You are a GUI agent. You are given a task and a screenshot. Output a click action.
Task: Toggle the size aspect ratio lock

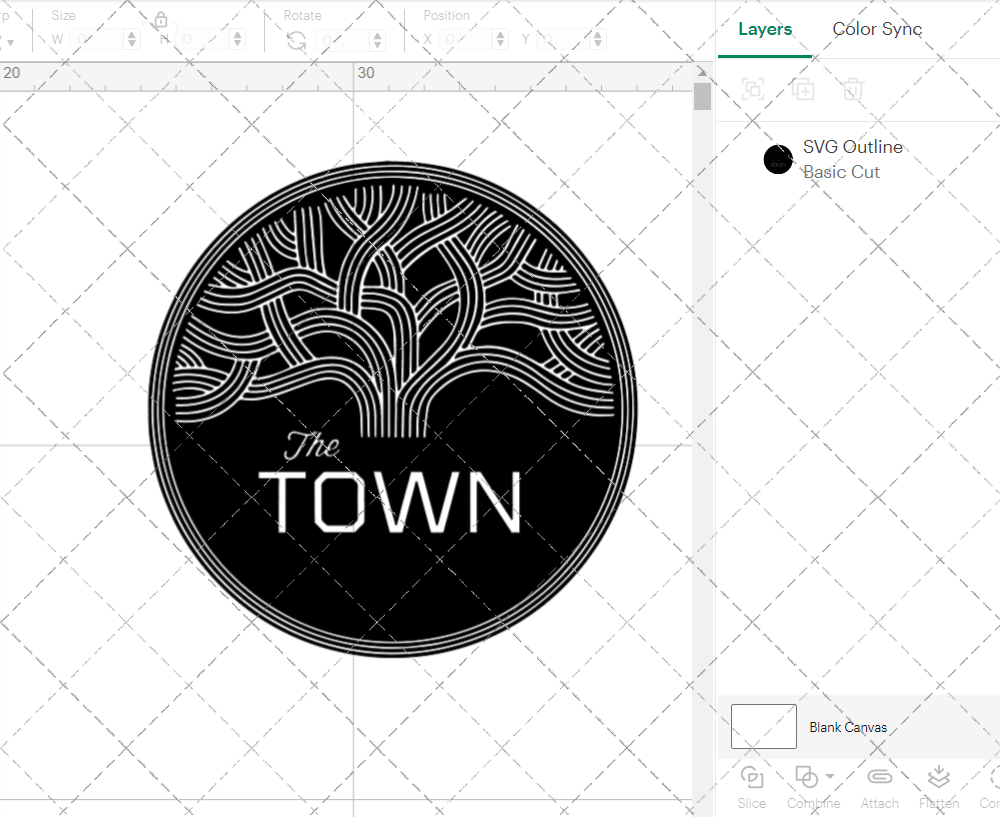point(161,21)
